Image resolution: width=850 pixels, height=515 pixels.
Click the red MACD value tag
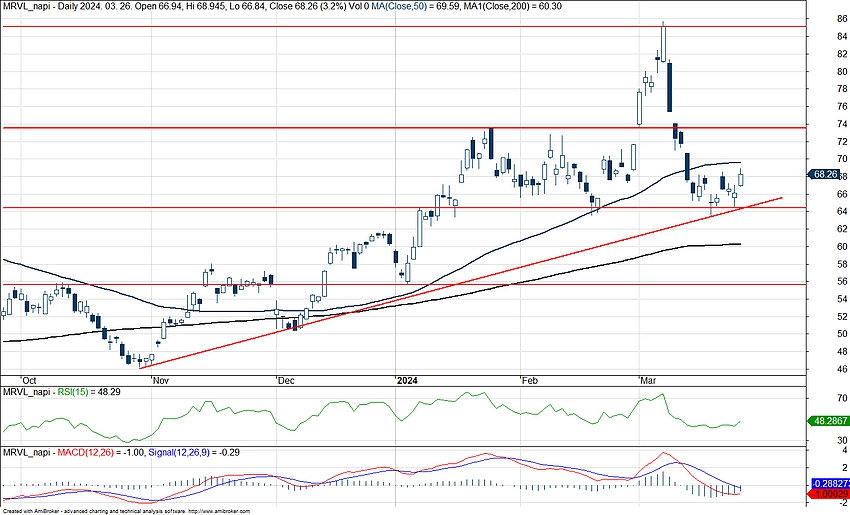pyautogui.click(x=828, y=495)
